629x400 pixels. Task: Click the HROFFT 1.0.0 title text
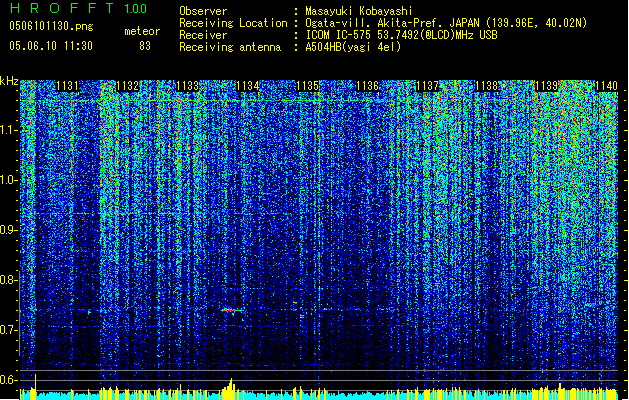(78, 8)
